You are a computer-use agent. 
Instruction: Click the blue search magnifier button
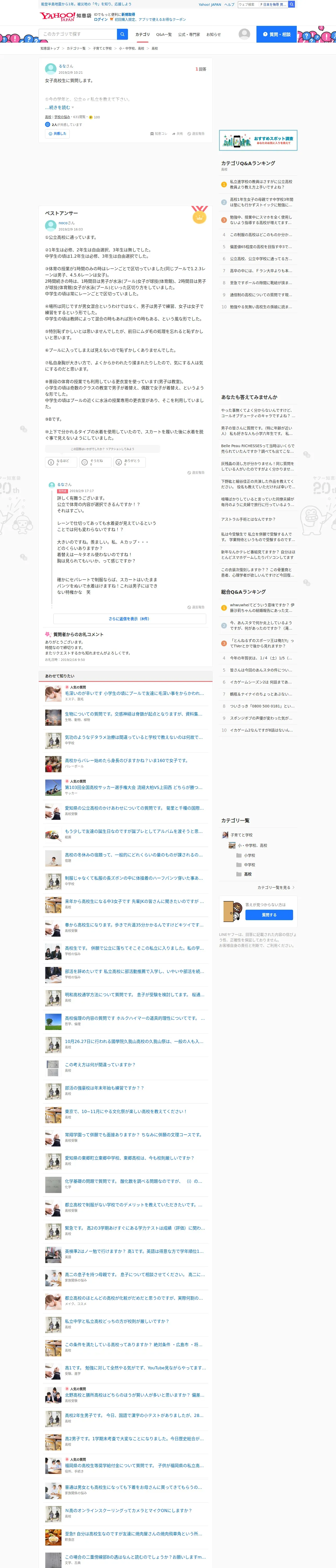click(x=122, y=34)
